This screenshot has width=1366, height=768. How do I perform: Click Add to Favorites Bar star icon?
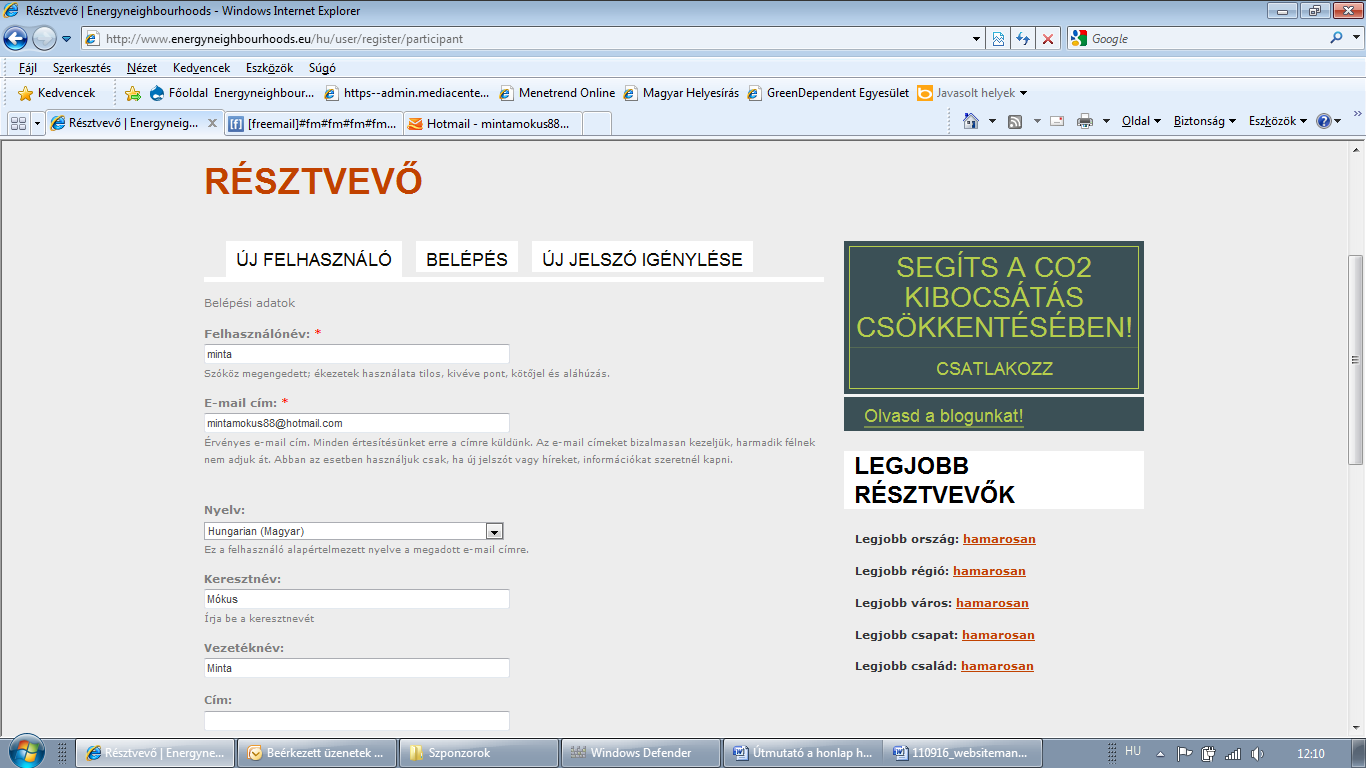pos(132,93)
